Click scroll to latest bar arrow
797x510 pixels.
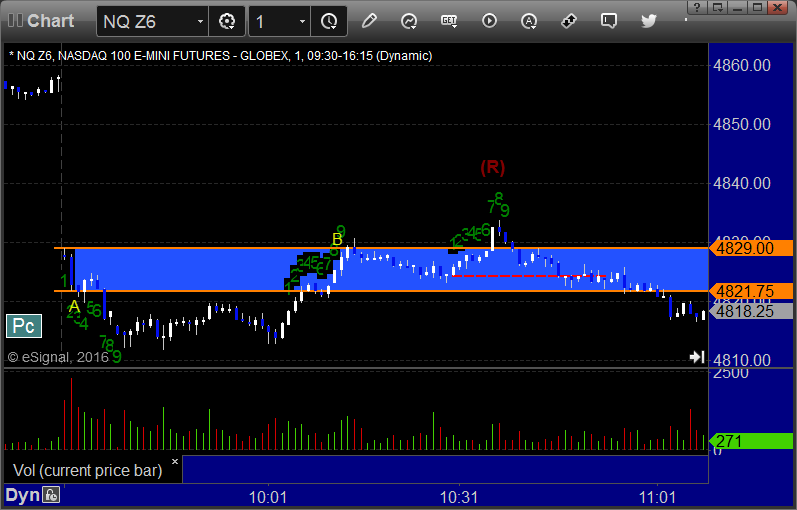697,357
